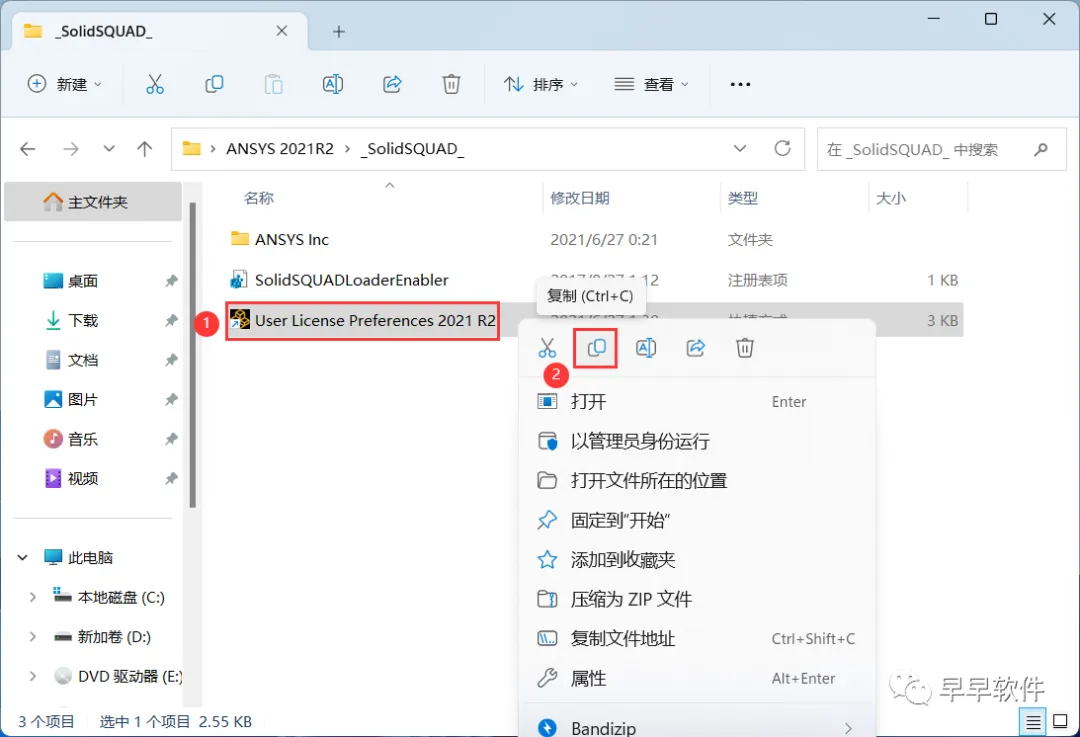Viewport: 1080px width, 737px height.
Task: Expand the address bar history dropdown
Action: click(740, 149)
